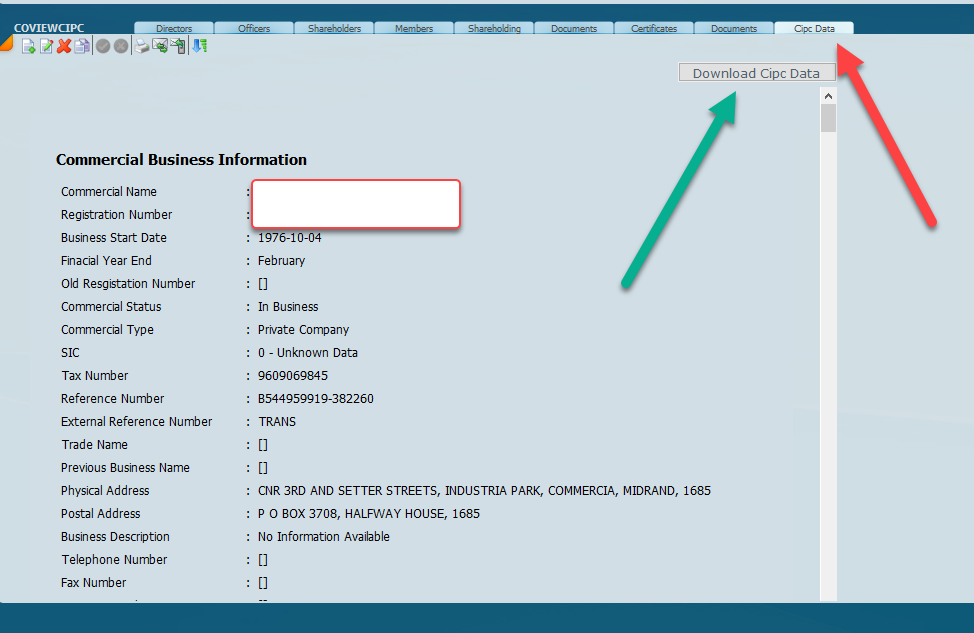This screenshot has height=633, width=974.
Task: Click the edit record pencil icon
Action: click(x=46, y=47)
